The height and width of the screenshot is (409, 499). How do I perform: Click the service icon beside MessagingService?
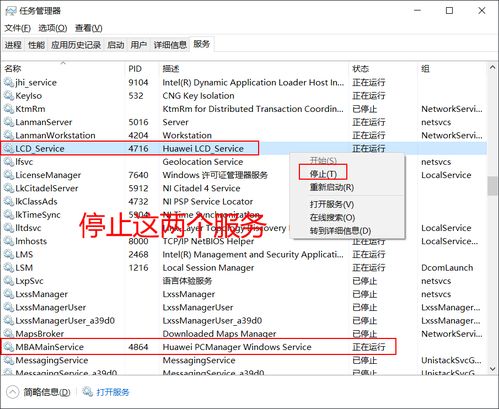[9, 360]
